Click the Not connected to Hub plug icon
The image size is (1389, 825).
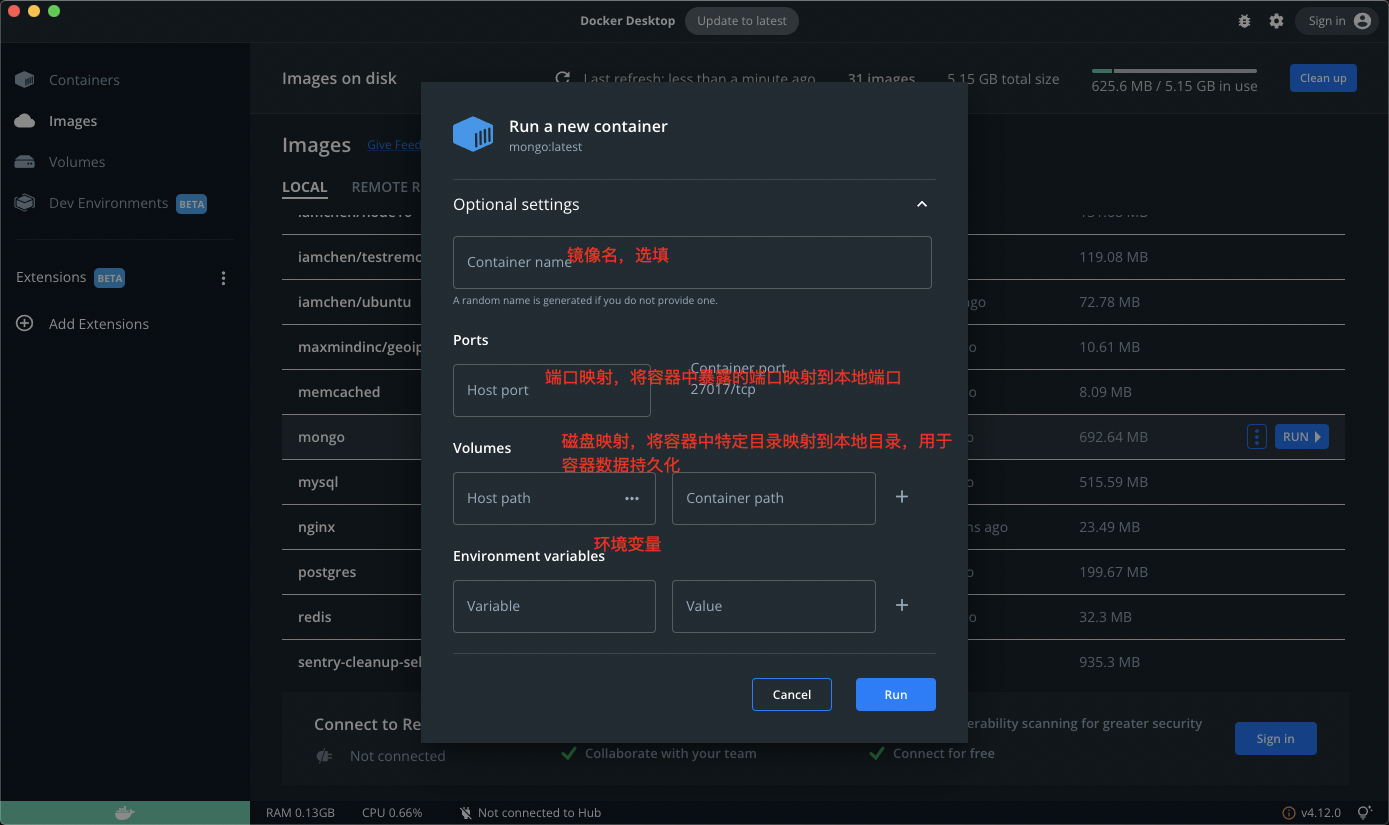click(x=465, y=813)
